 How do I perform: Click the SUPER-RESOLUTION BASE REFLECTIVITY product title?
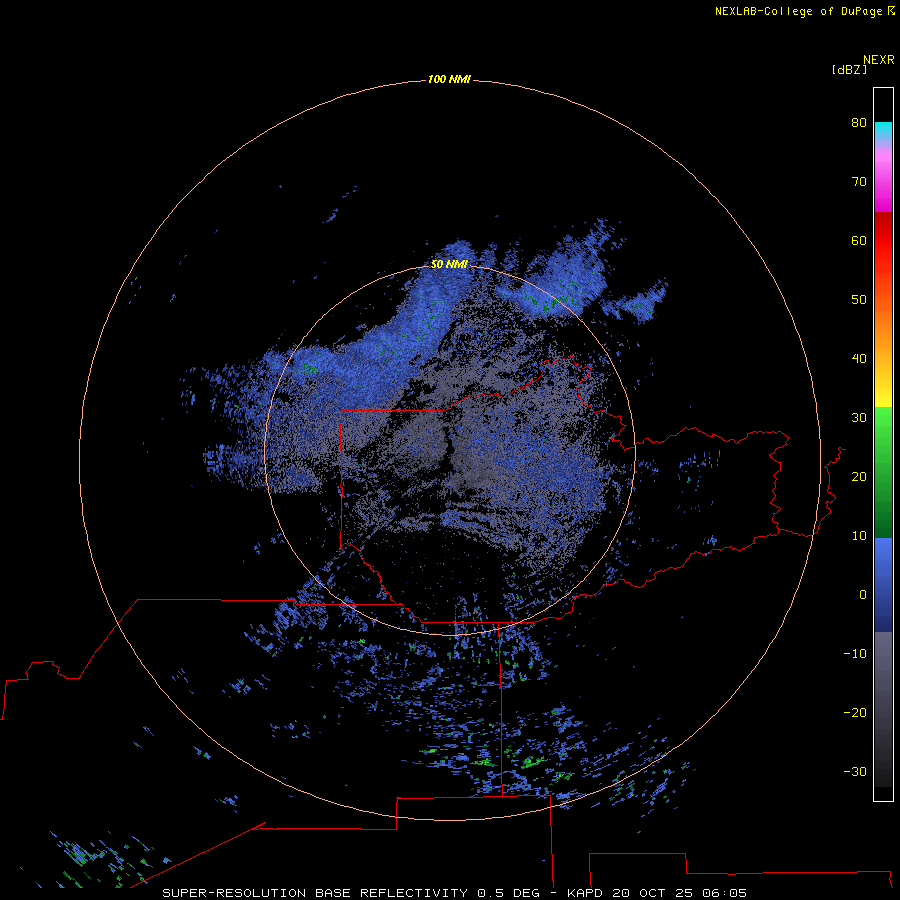click(315, 893)
